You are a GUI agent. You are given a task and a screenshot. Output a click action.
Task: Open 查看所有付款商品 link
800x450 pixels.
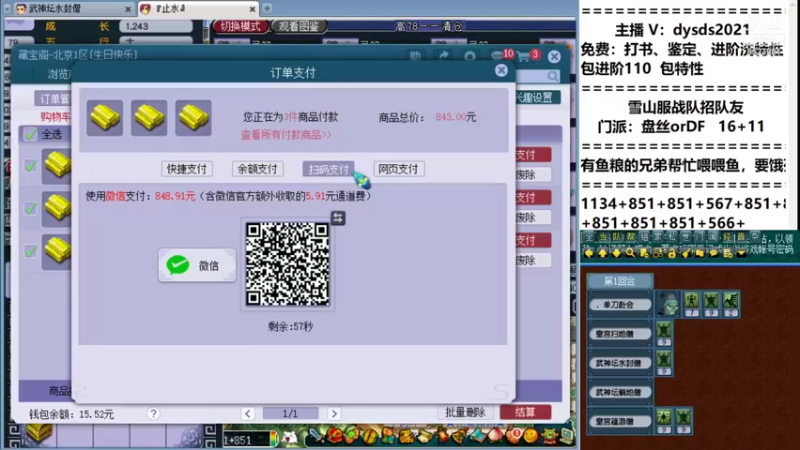[x=286, y=135]
